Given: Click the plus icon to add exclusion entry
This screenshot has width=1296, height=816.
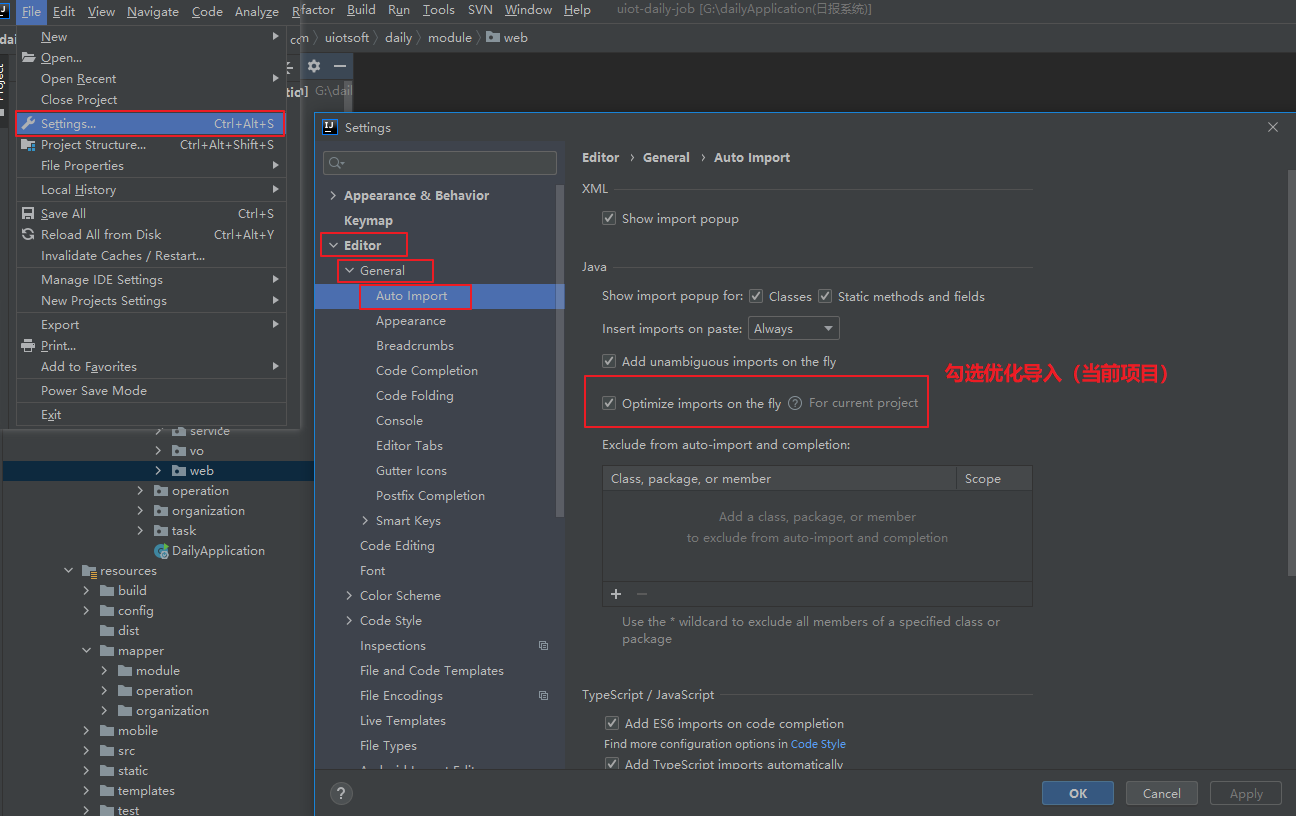Looking at the screenshot, I should pyautogui.click(x=615, y=594).
